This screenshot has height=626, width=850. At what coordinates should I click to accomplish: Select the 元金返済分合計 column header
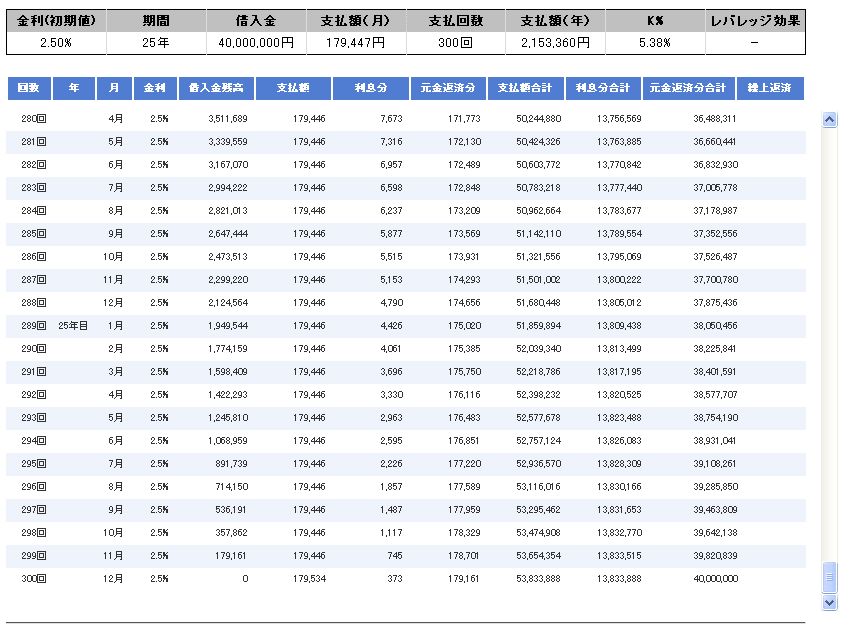tap(687, 88)
